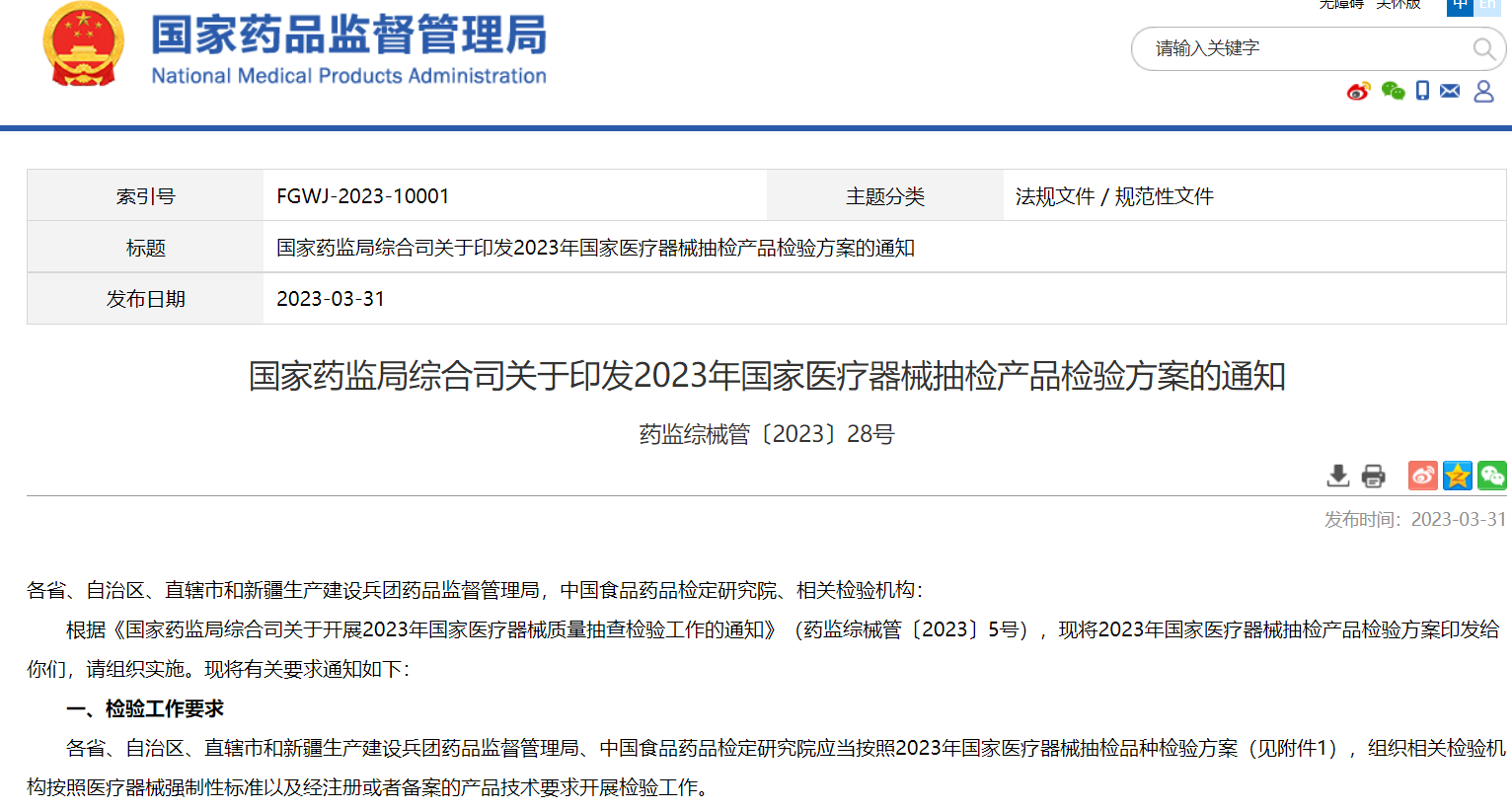Click the 国家药品监督管理局 site title

tap(348, 37)
